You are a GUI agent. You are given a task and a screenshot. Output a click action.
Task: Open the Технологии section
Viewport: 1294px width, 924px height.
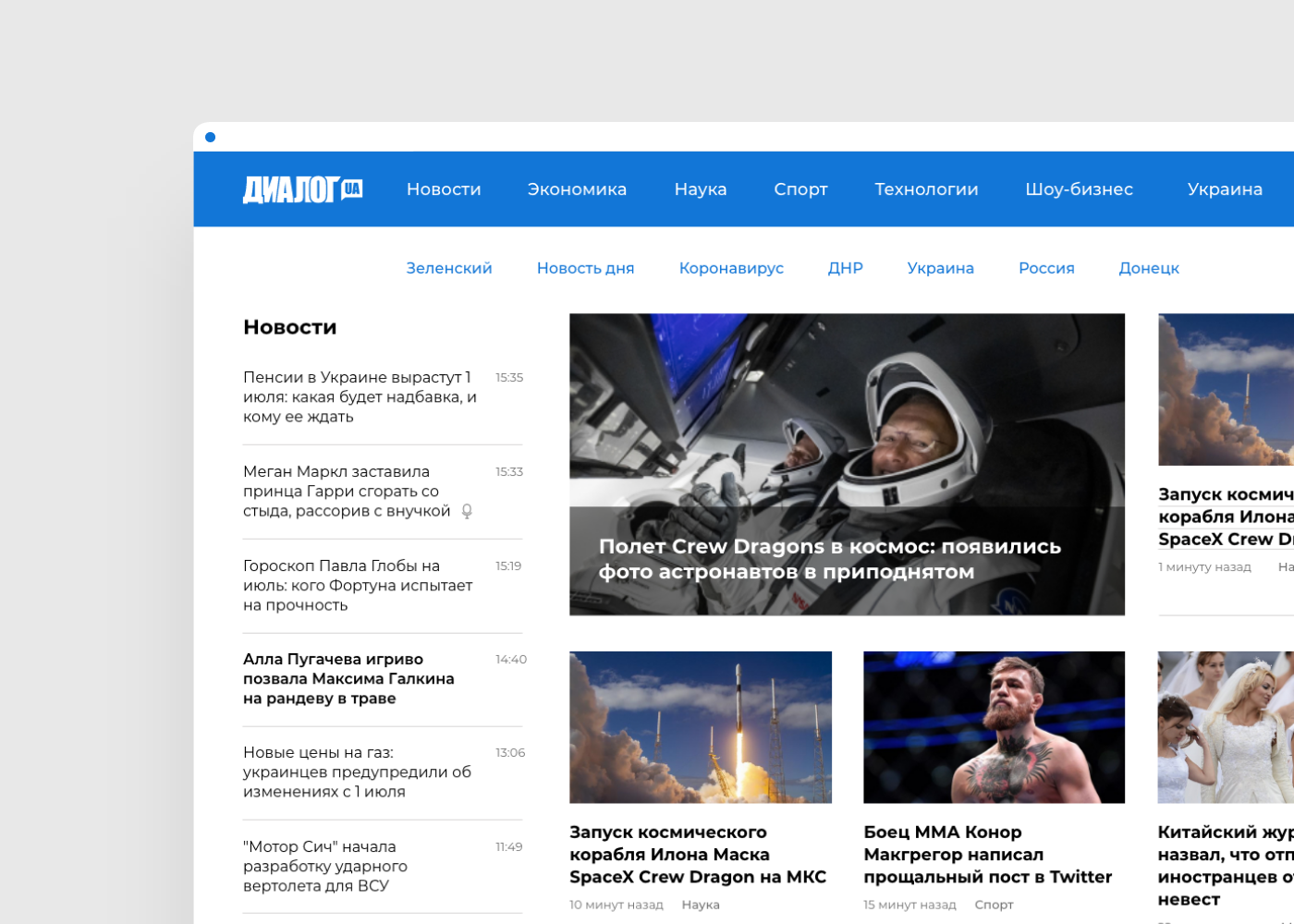click(926, 189)
